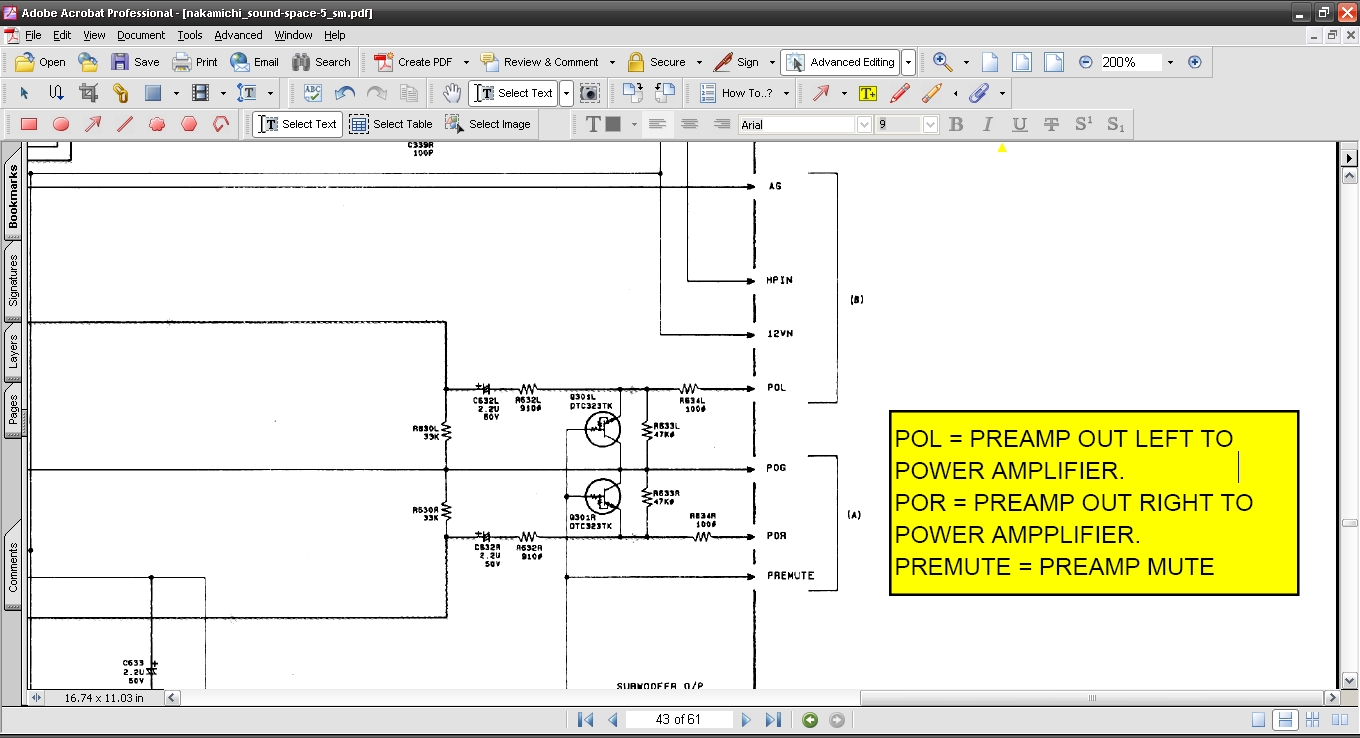Screen dimensions: 1360x738
Task: Open the Advanced menu
Action: coord(238,35)
